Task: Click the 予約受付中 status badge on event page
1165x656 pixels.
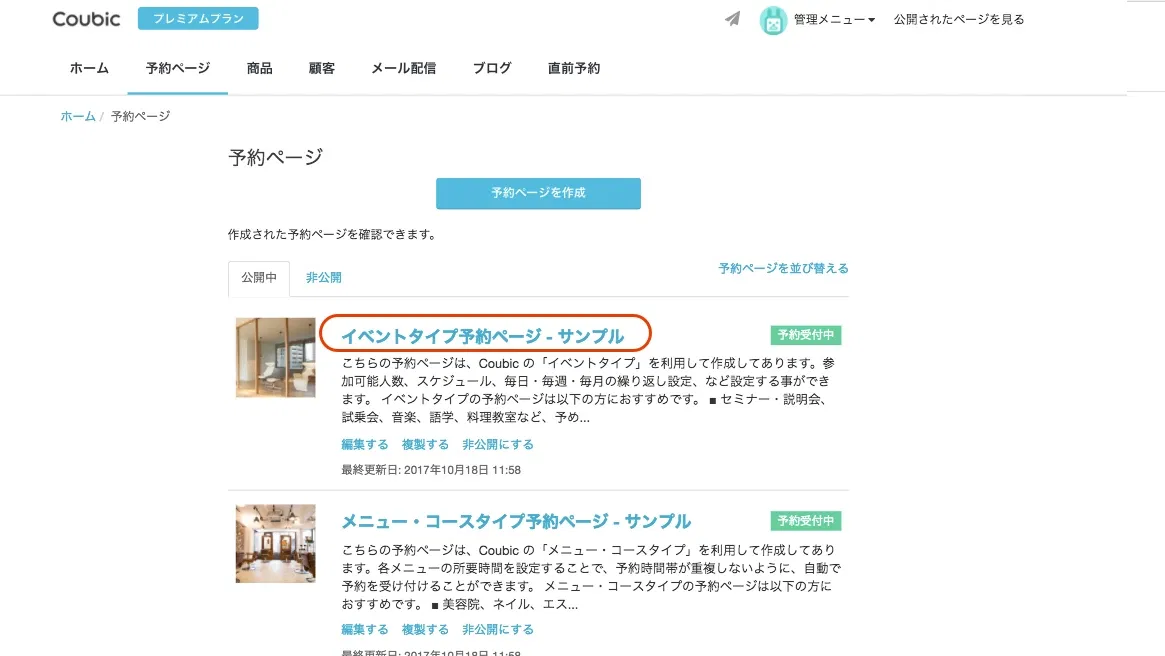Action: [806, 335]
